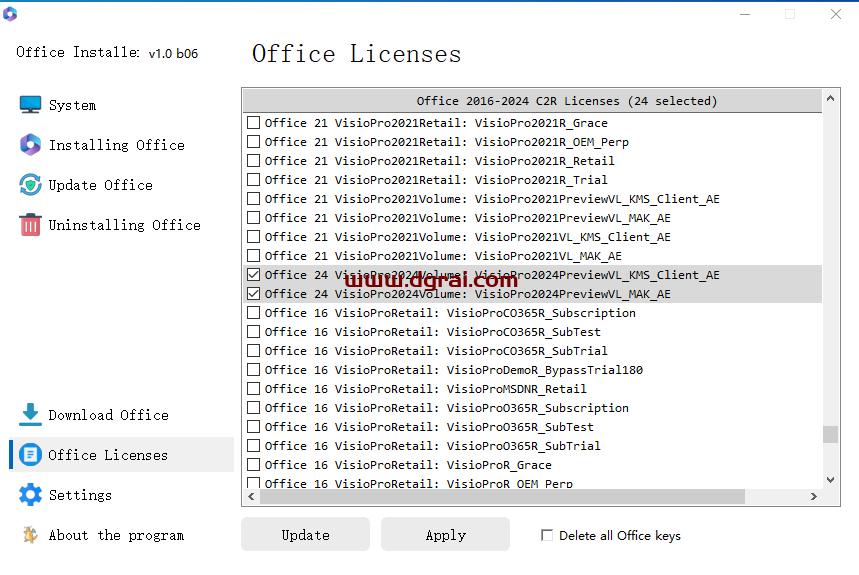This screenshot has width=859, height=575.
Task: Select VisioProCO365R_SubTrial row text
Action: pos(436,351)
